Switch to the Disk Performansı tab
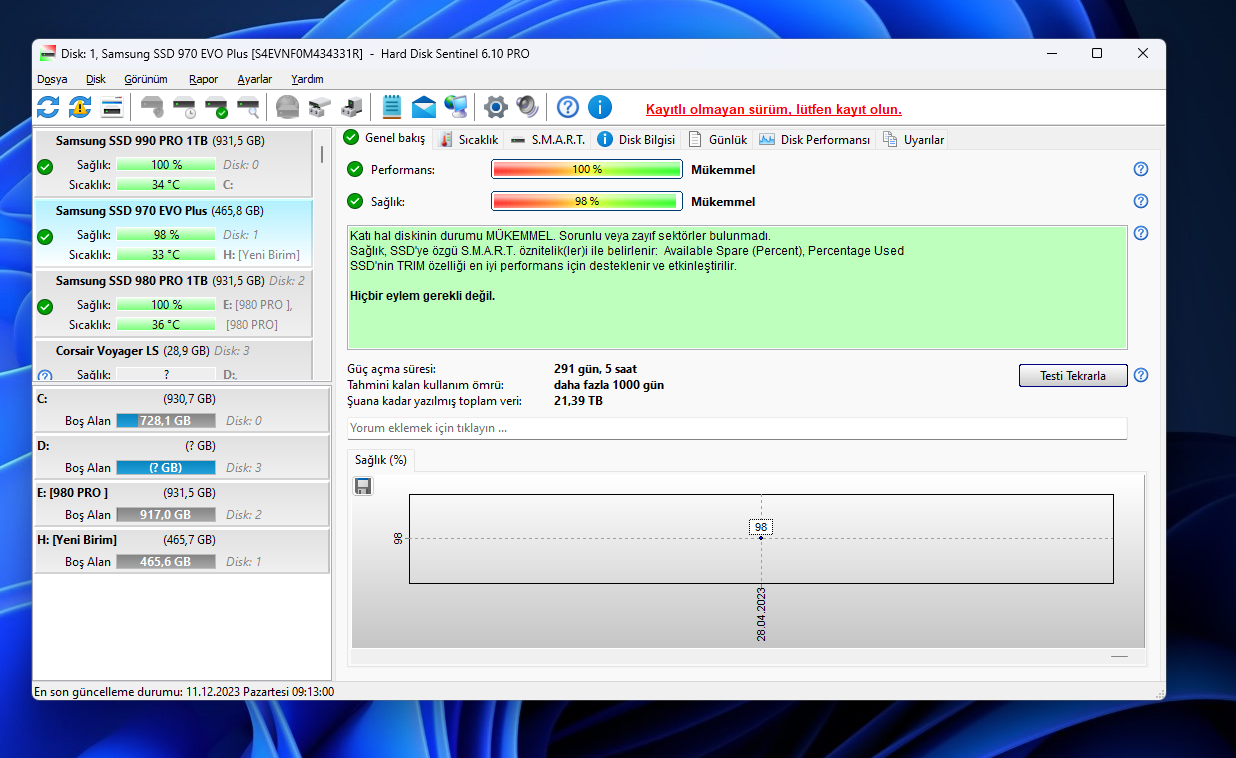This screenshot has width=1236, height=758. point(814,140)
